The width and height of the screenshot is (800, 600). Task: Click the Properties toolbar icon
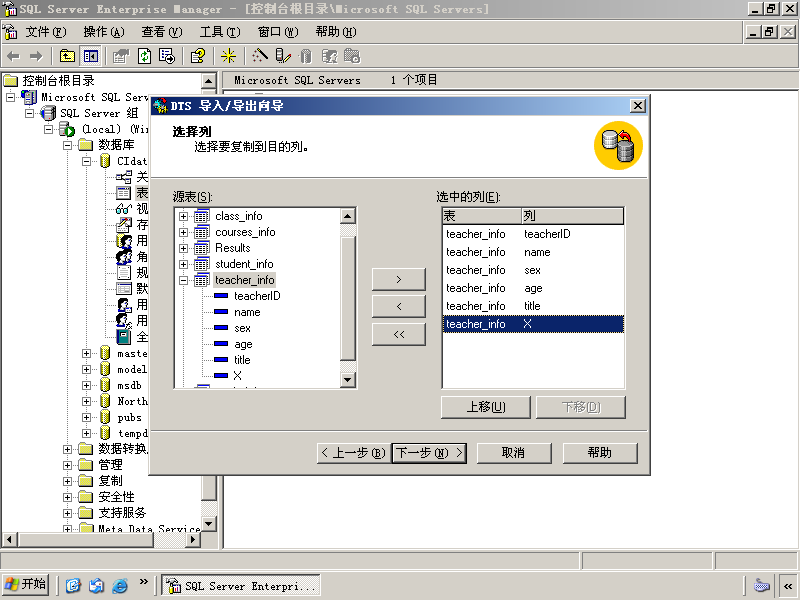pos(121,56)
